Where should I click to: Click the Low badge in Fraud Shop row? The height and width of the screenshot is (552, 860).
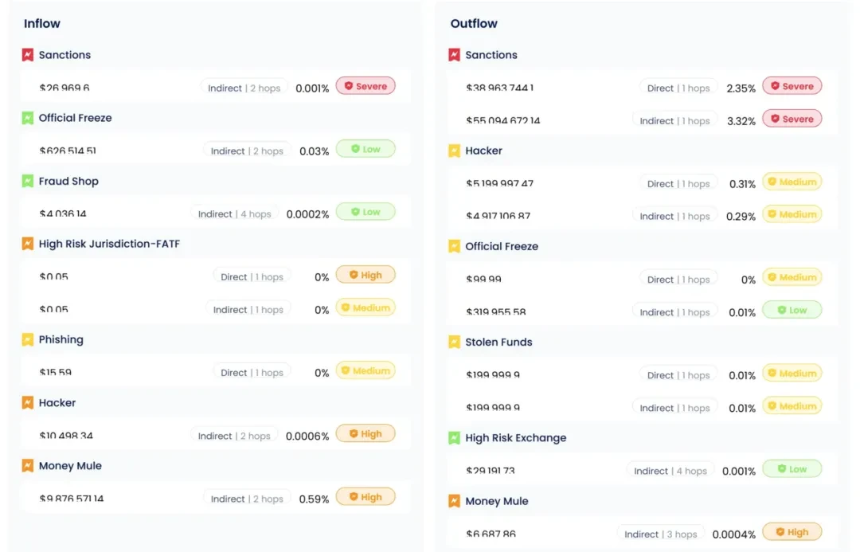(x=365, y=212)
